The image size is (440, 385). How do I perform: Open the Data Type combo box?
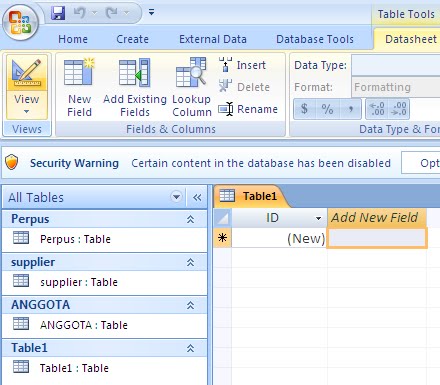pos(396,65)
